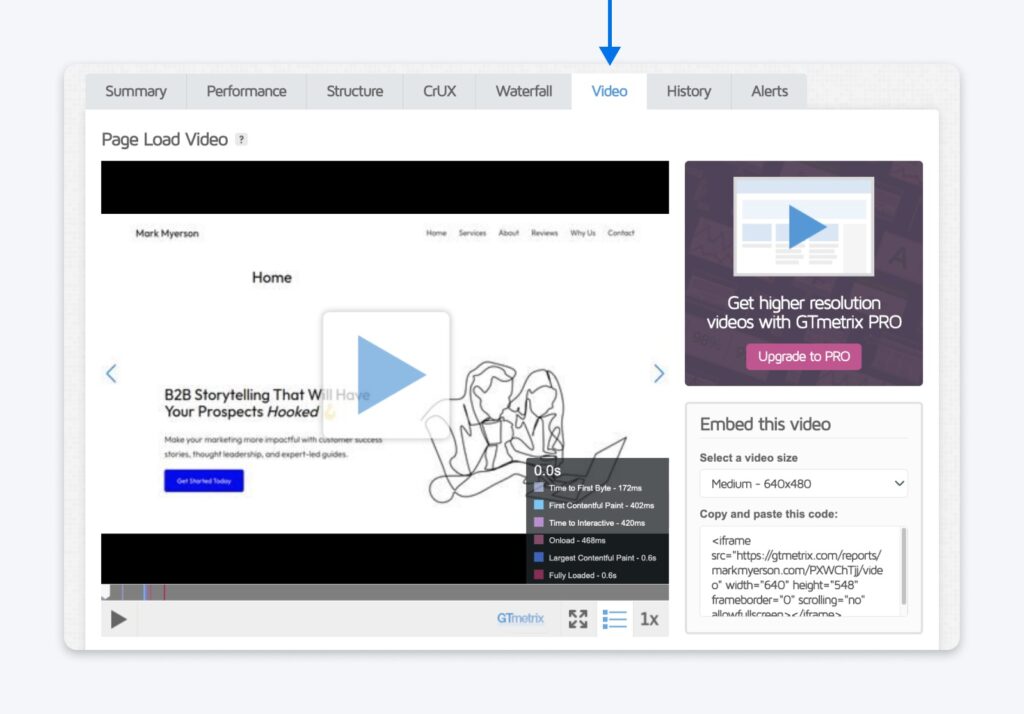View the Alerts tab

(768, 91)
